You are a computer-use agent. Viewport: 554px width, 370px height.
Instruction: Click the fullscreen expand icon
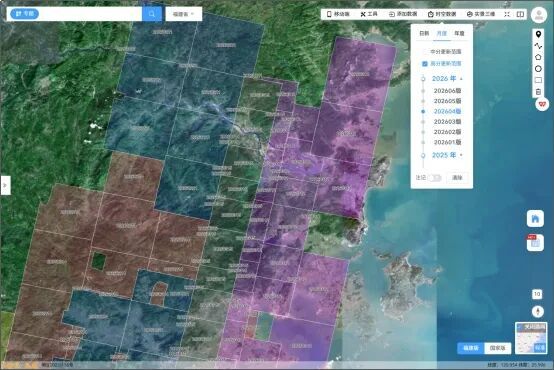click(x=507, y=14)
